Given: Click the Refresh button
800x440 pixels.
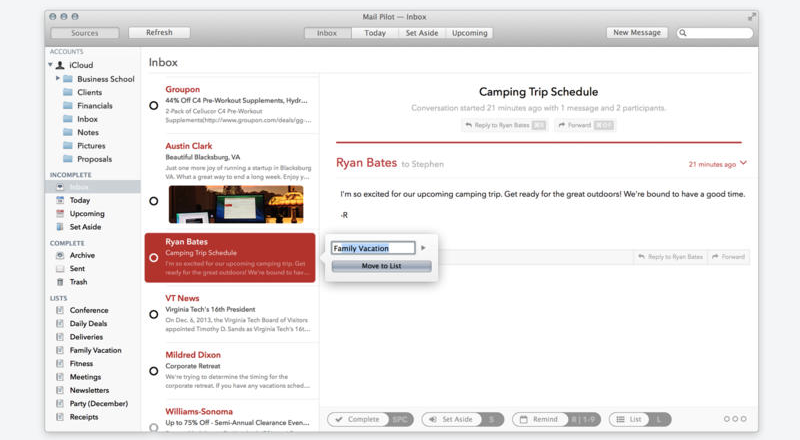Looking at the screenshot, I should coord(159,32).
